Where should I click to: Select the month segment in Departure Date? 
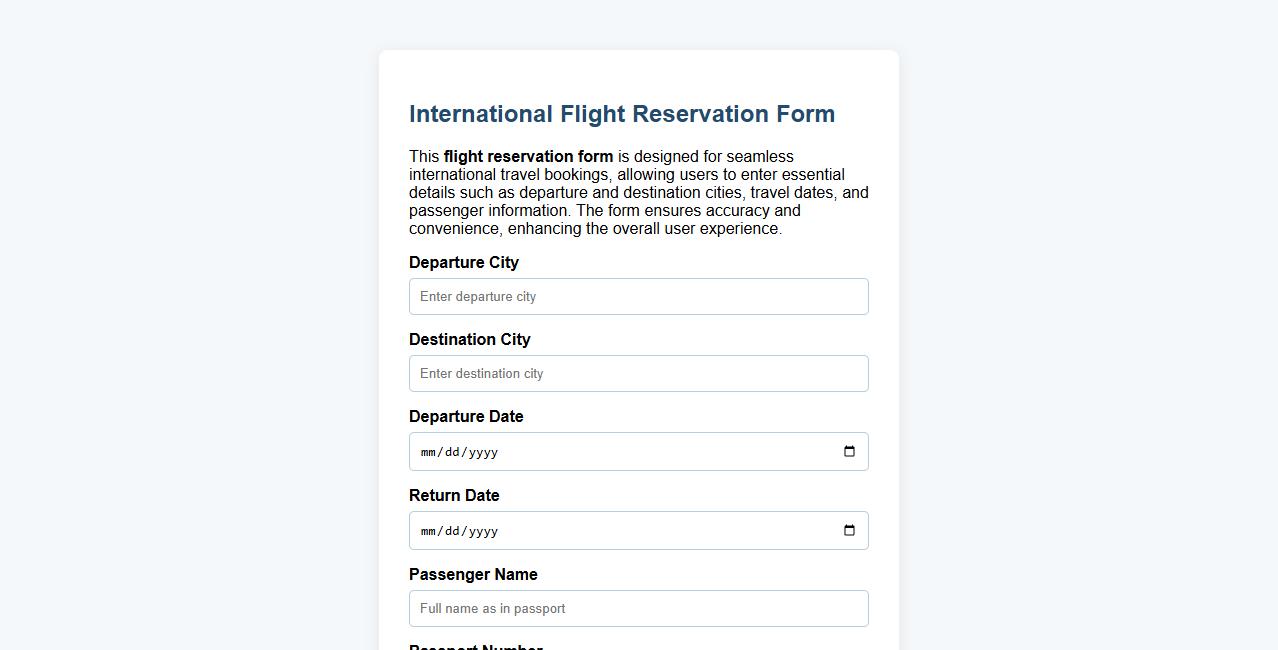[427, 451]
